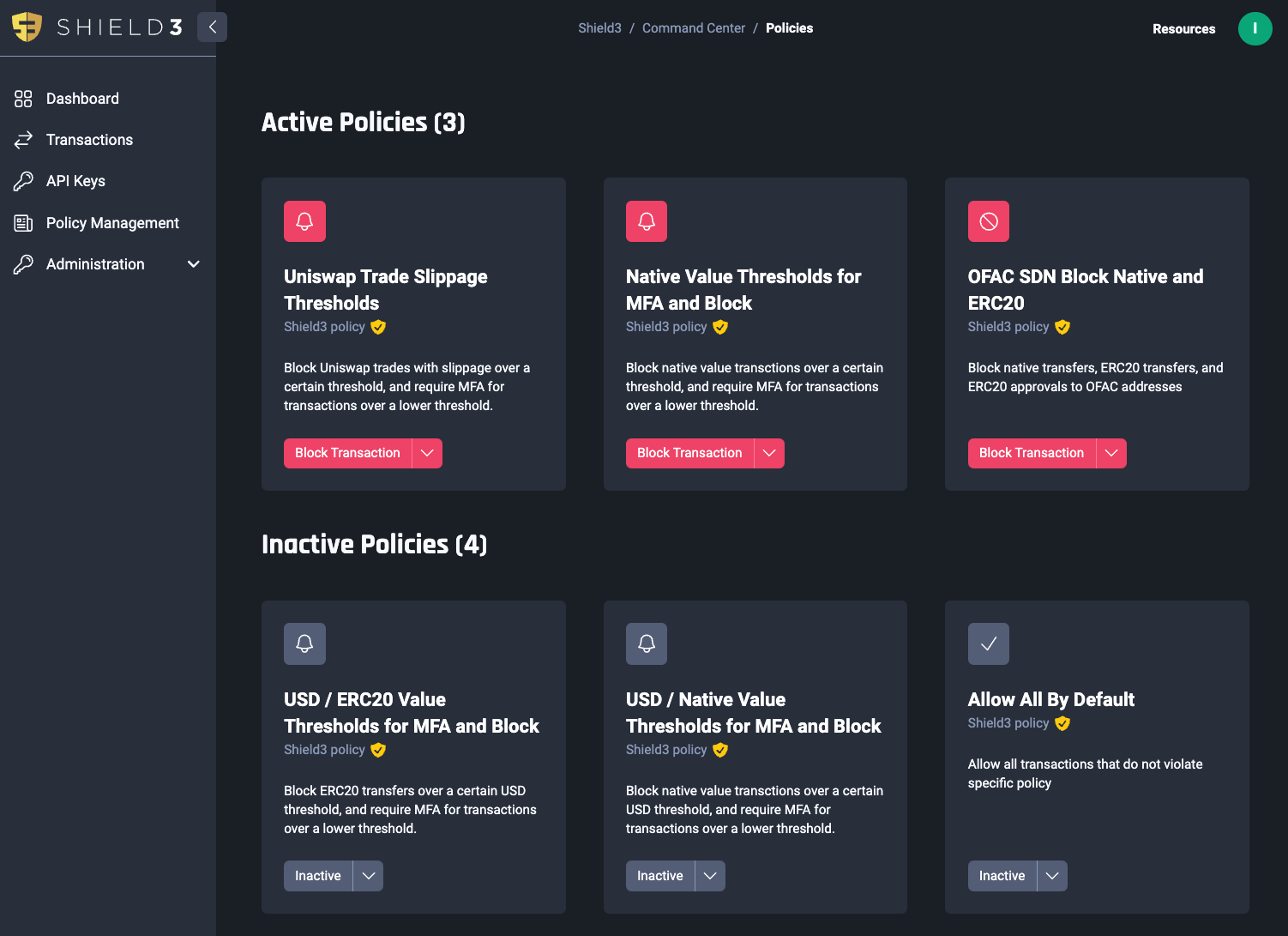Click the SHIELD3 wordmark text
Image resolution: width=1288 pixels, height=936 pixels.
tap(119, 27)
